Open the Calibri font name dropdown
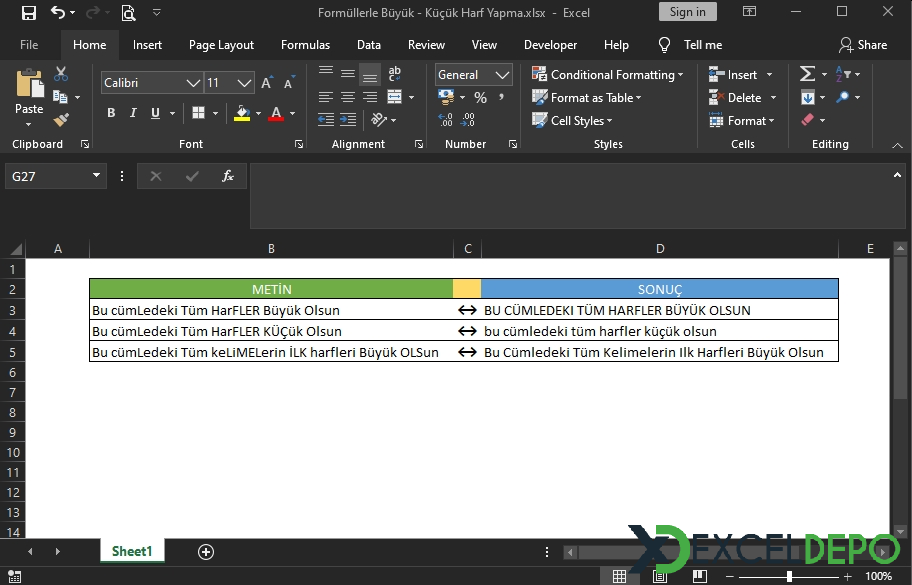This screenshot has height=585, width=912. (192, 83)
